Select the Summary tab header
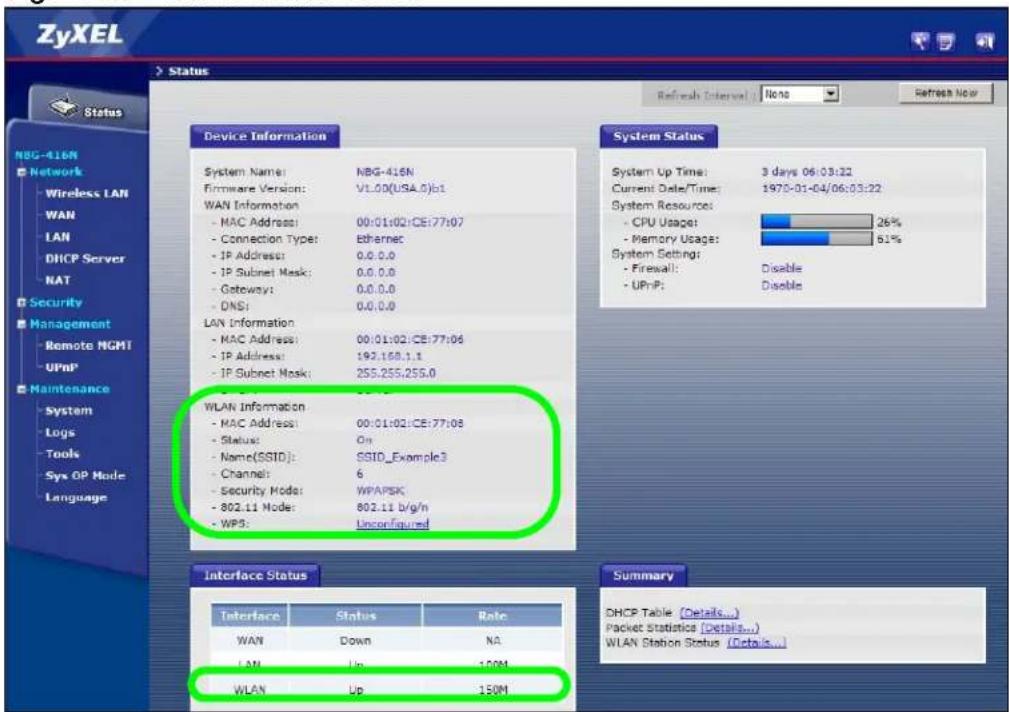Image resolution: width=1009 pixels, height=712 pixels. coord(643,576)
